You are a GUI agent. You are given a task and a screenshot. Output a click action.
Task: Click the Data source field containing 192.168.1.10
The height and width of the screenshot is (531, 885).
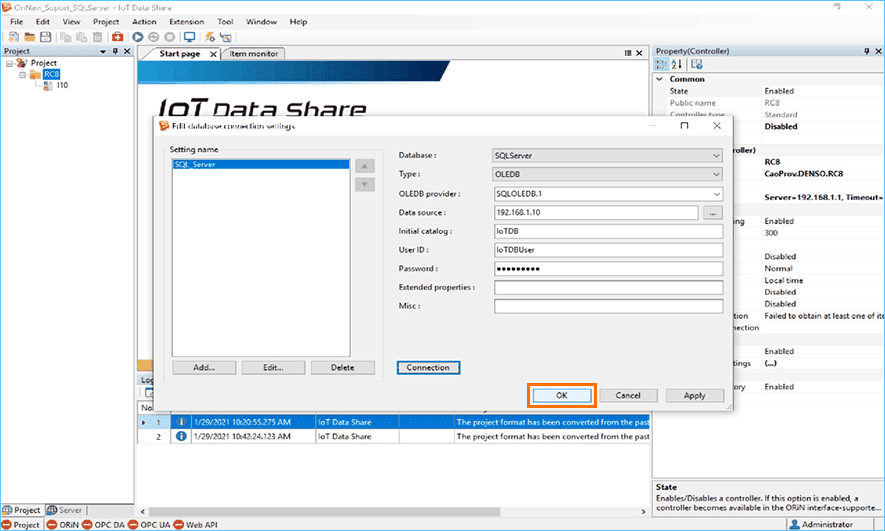(596, 213)
